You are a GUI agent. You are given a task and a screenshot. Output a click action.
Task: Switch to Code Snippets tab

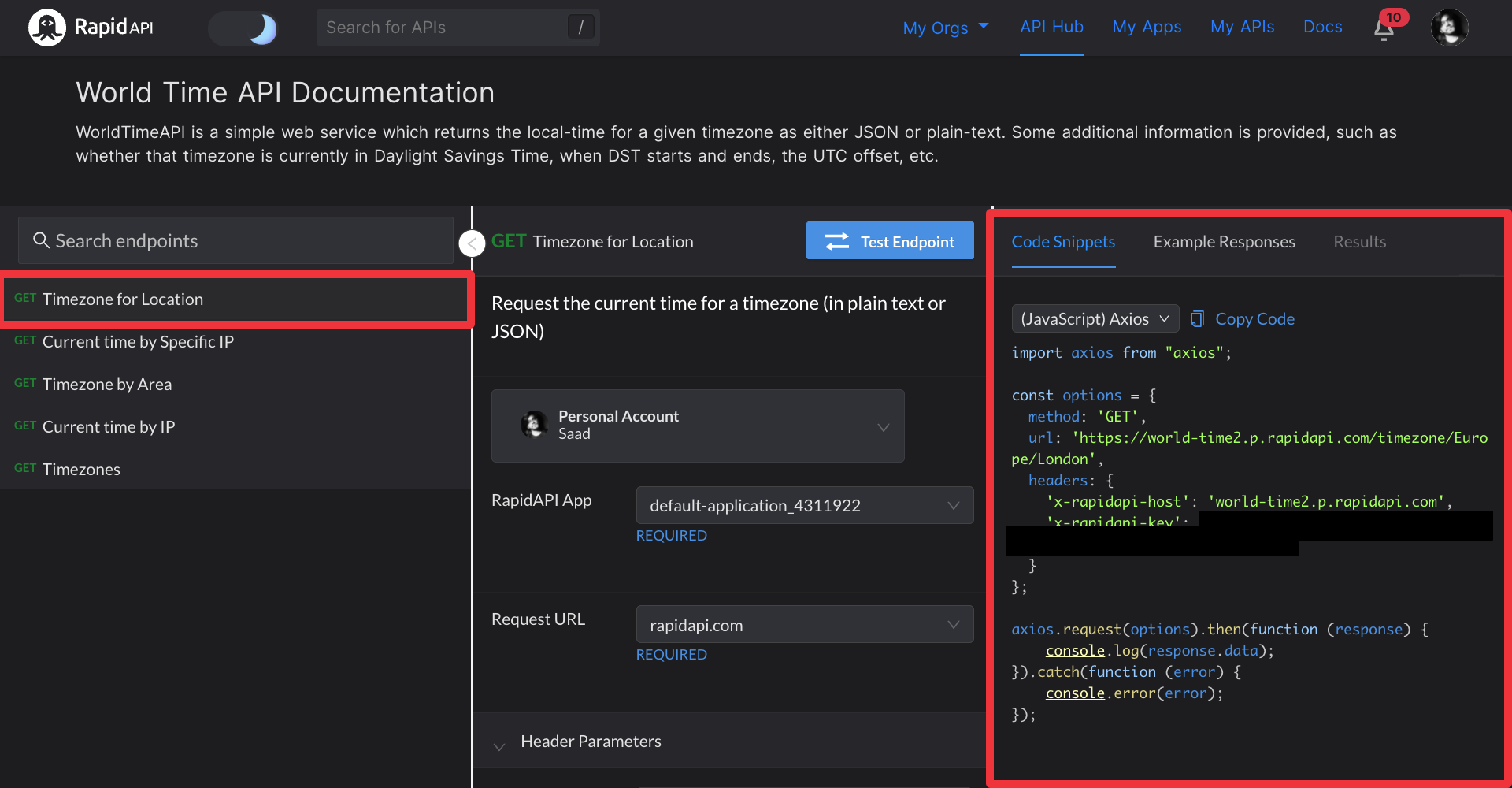click(1063, 242)
